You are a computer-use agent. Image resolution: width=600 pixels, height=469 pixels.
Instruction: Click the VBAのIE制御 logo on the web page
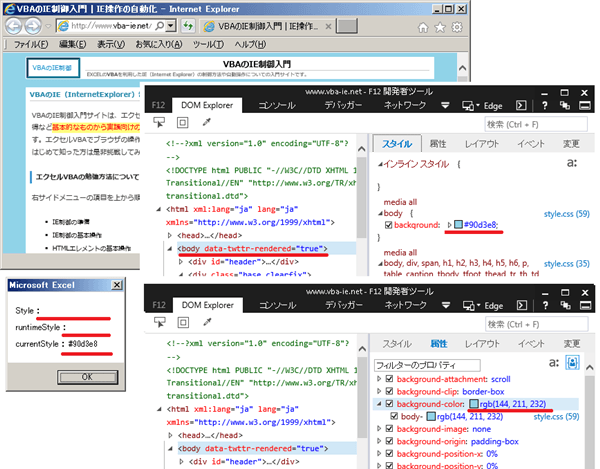click(53, 68)
